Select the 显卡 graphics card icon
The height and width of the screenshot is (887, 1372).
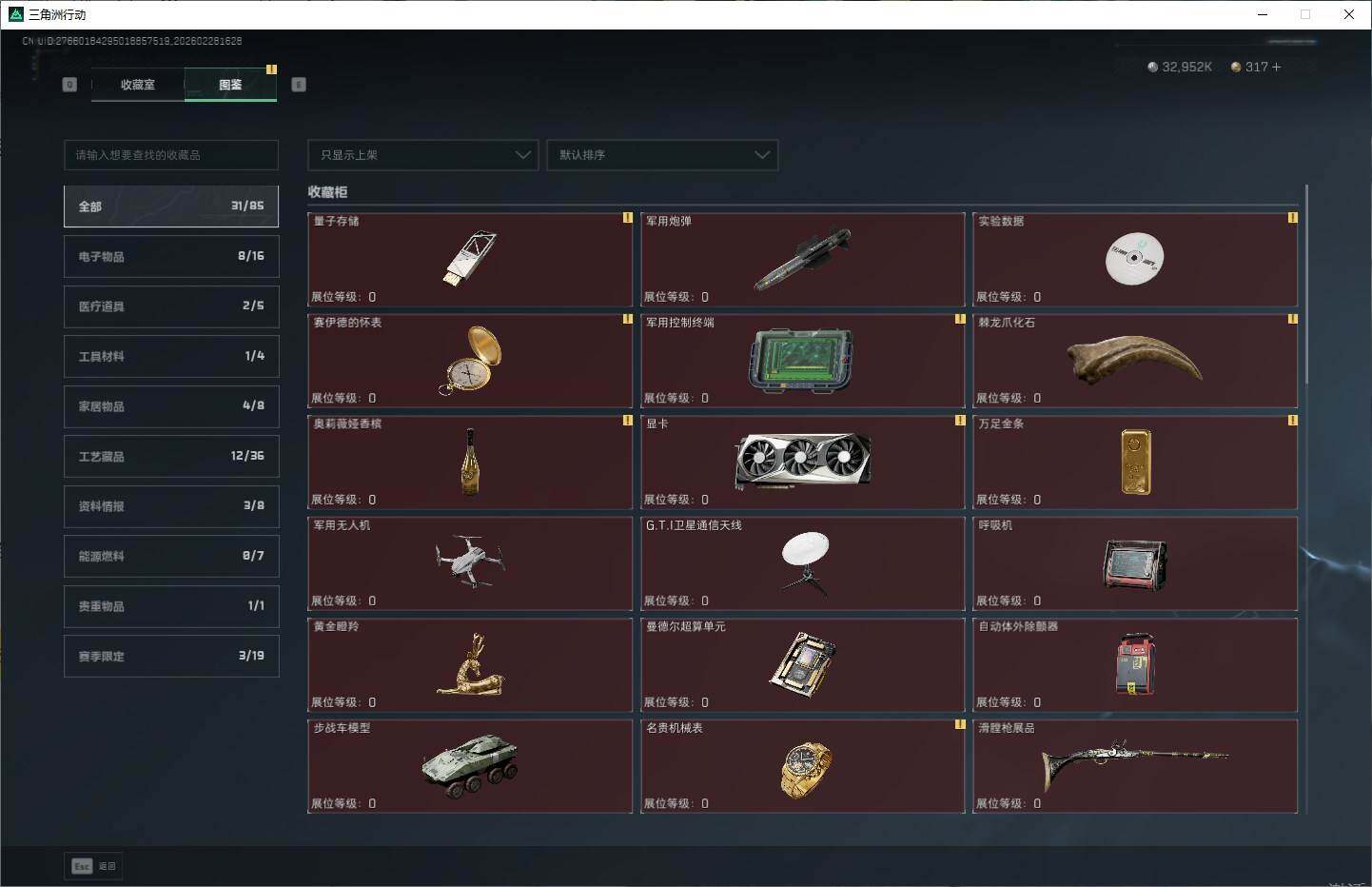pyautogui.click(x=803, y=461)
